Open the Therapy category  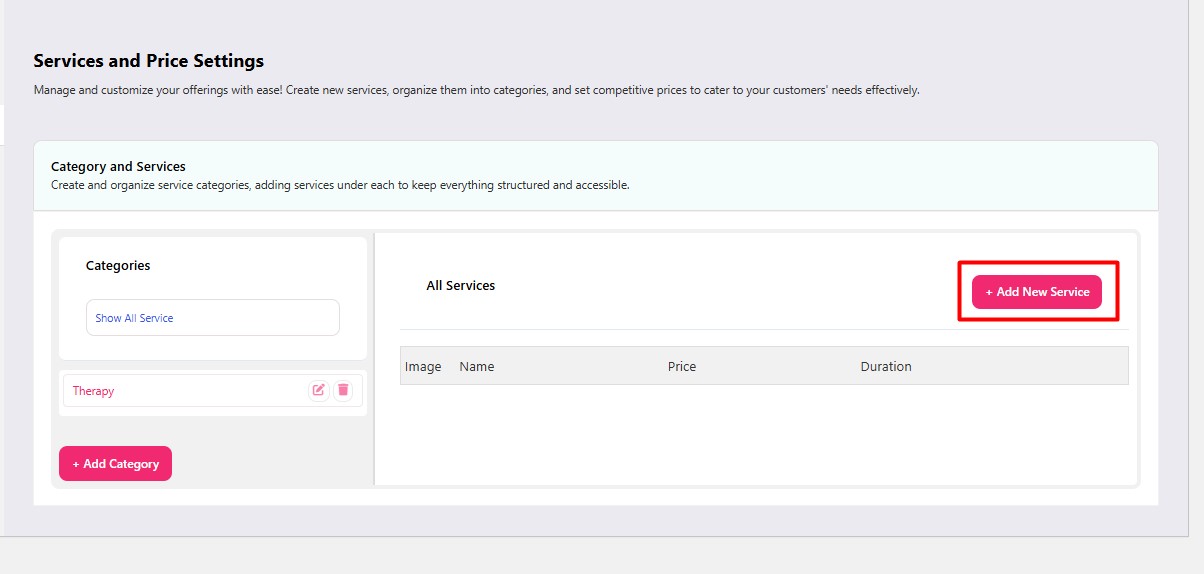pyautogui.click(x=94, y=391)
